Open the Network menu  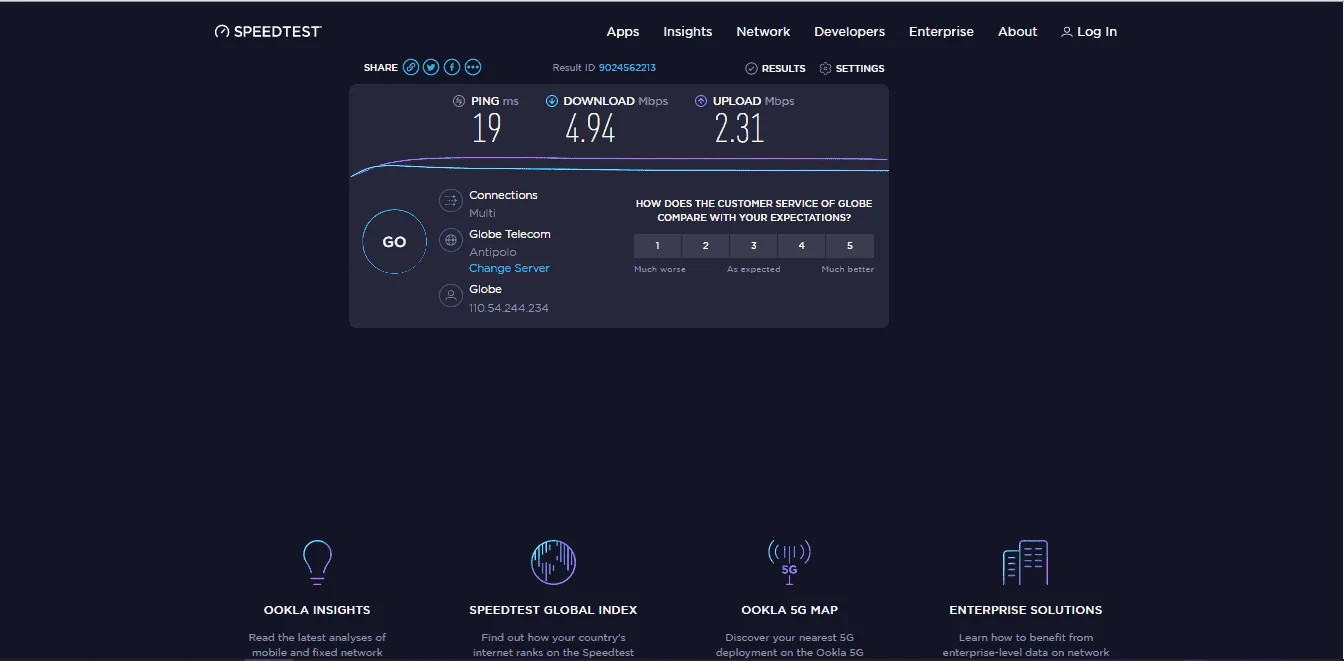point(764,32)
